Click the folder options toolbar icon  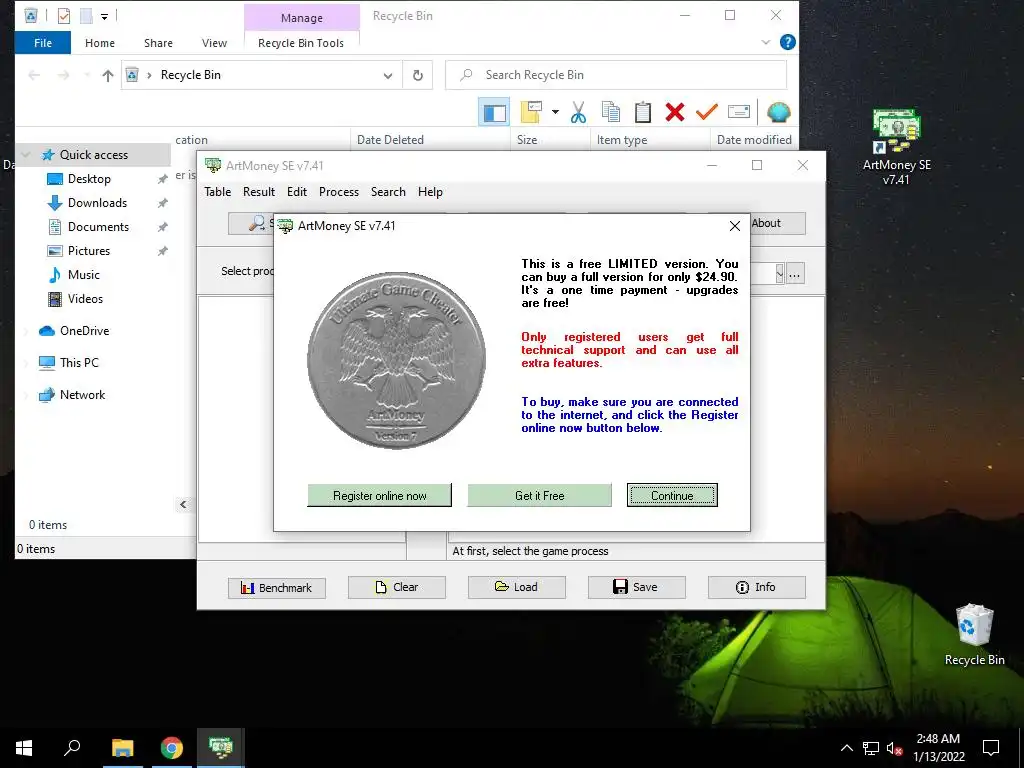click(x=532, y=112)
